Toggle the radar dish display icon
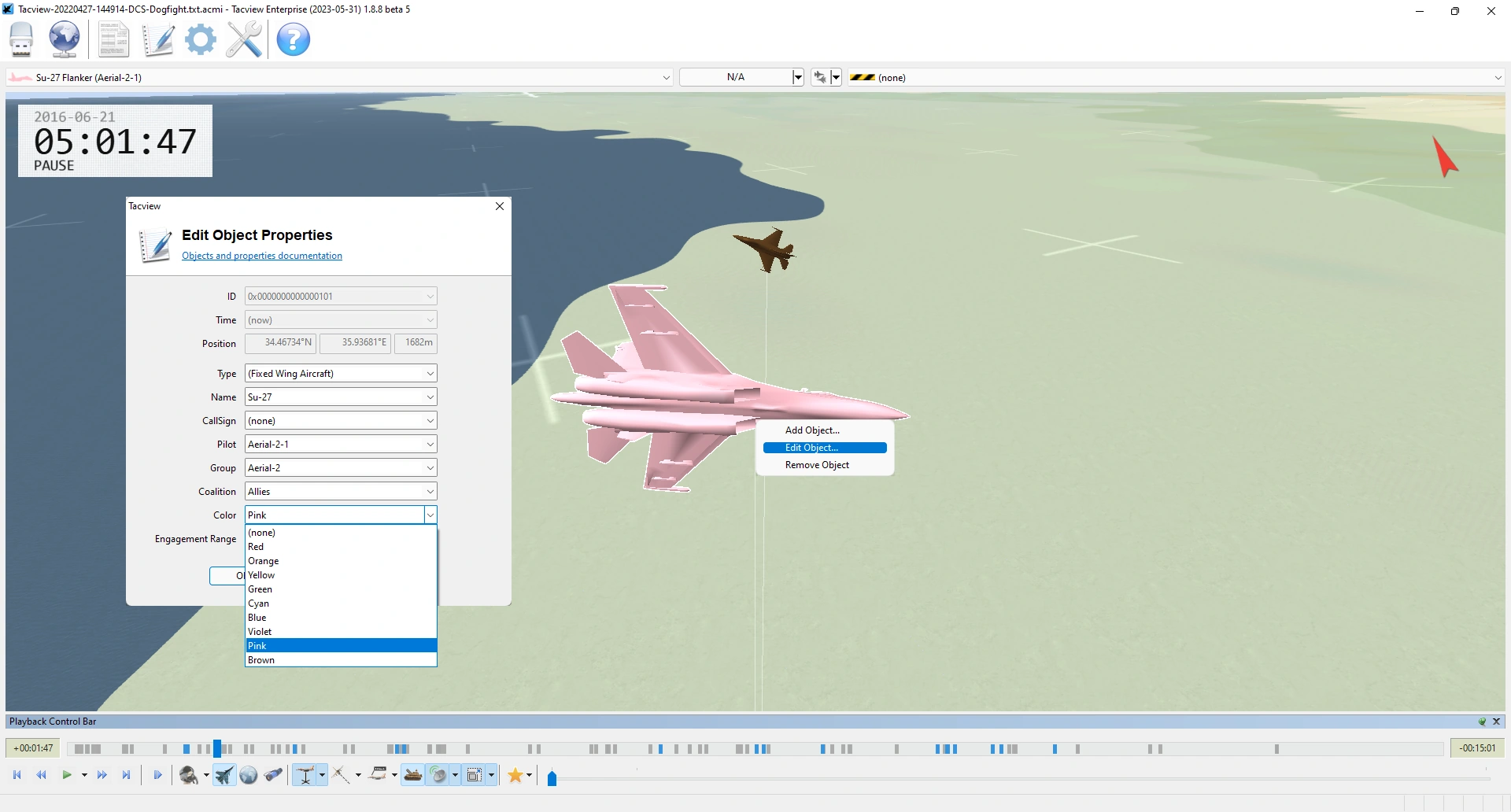The width and height of the screenshot is (1511, 812). 439,775
